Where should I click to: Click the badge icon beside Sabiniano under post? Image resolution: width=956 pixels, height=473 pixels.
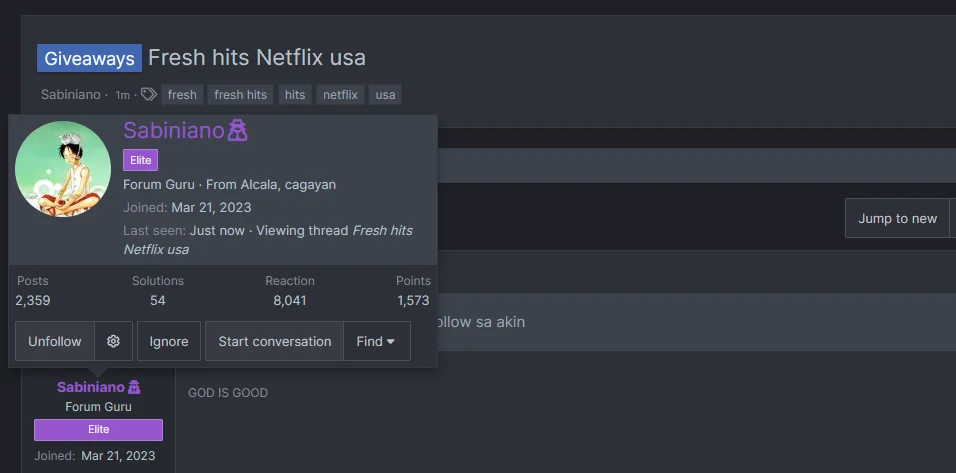(x=134, y=387)
